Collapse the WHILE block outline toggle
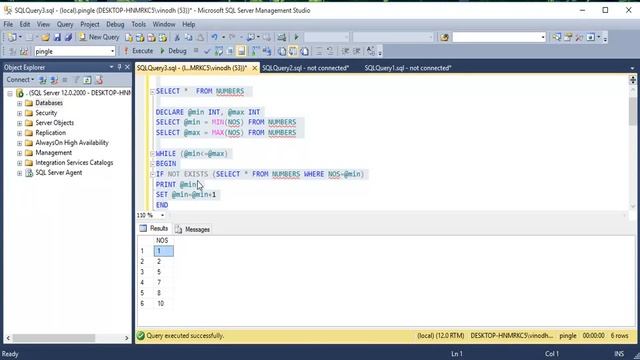The width and height of the screenshot is (640, 360). 152,154
